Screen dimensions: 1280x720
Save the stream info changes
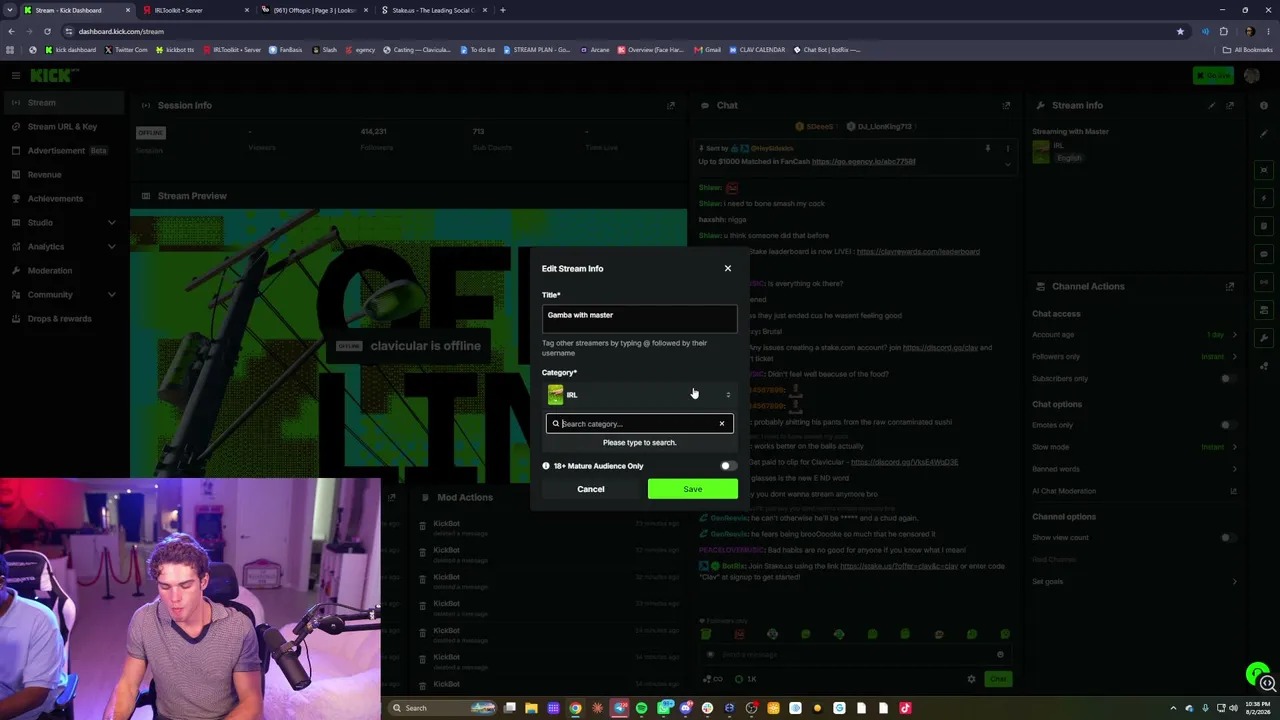click(693, 489)
